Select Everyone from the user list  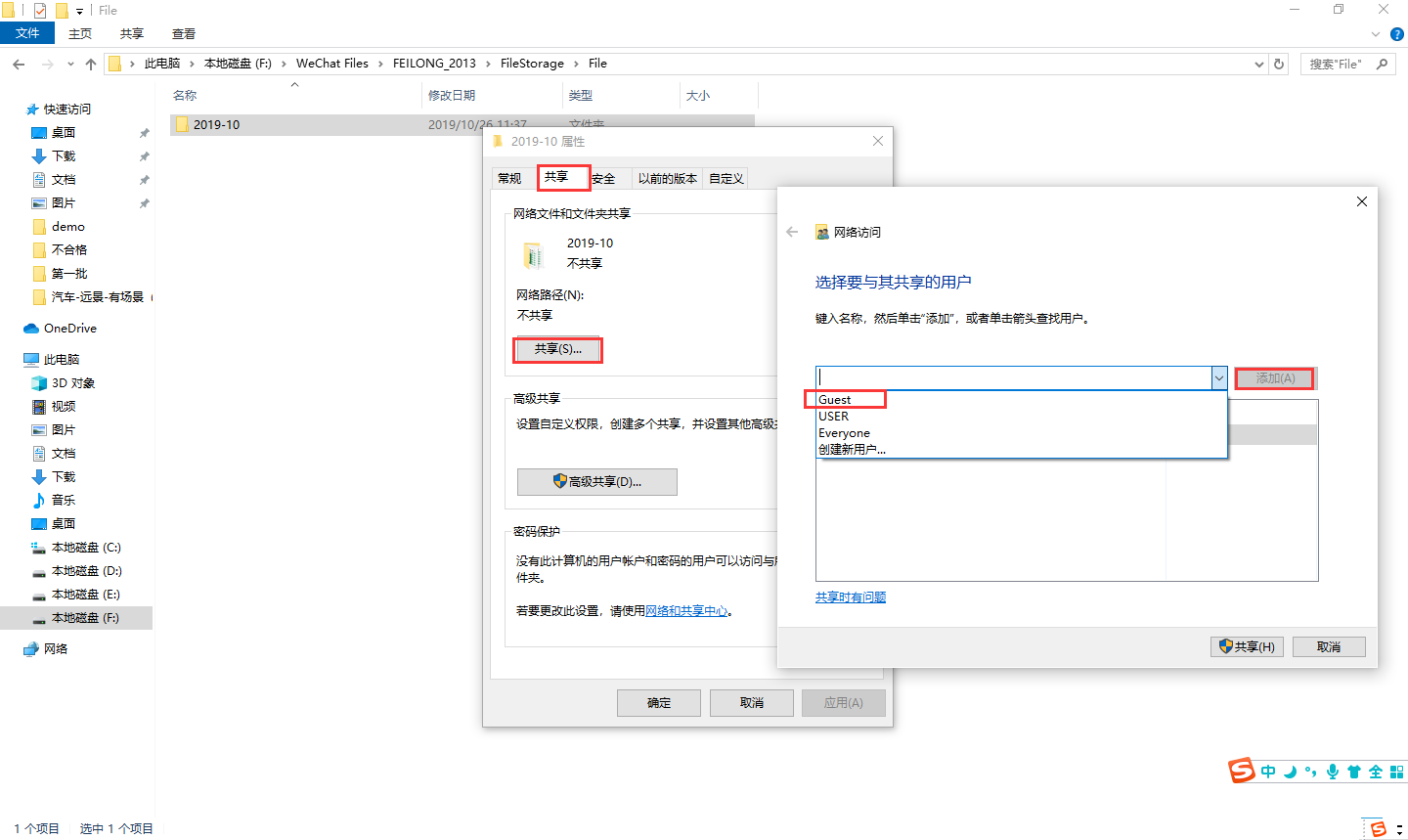844,432
